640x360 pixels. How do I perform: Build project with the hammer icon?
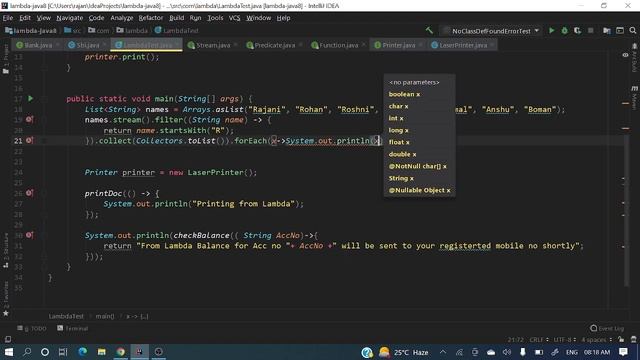429,31
